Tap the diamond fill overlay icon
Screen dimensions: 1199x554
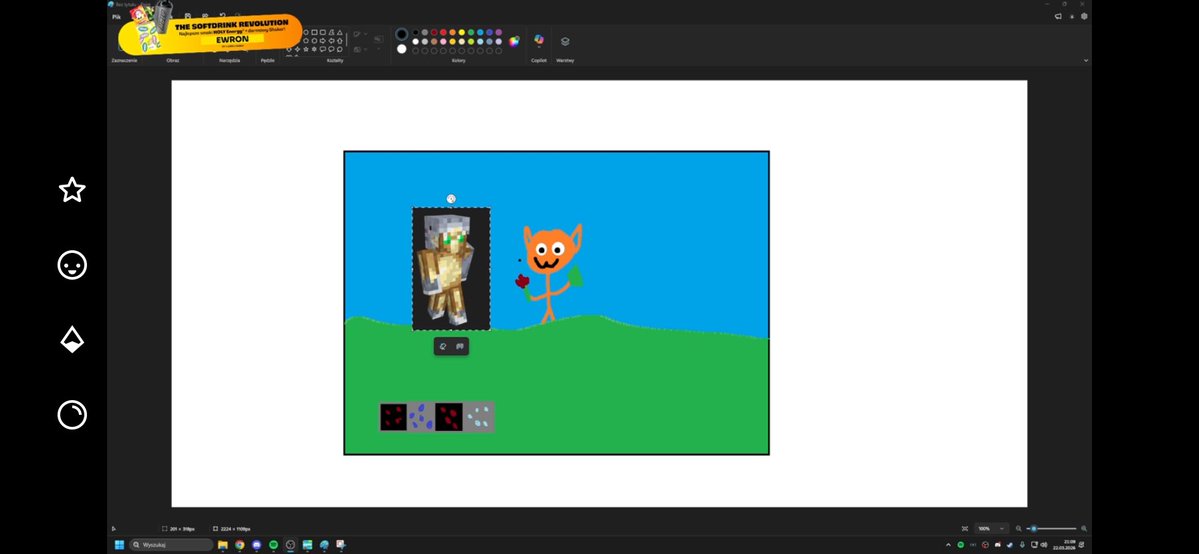(72, 340)
